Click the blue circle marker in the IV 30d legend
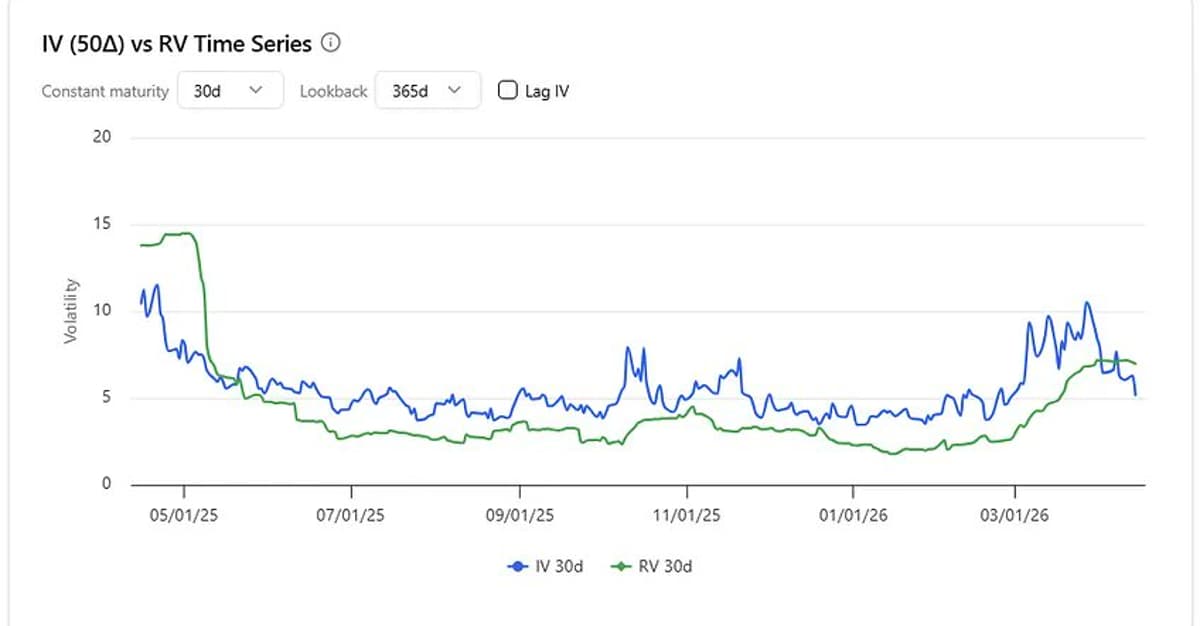 516,565
